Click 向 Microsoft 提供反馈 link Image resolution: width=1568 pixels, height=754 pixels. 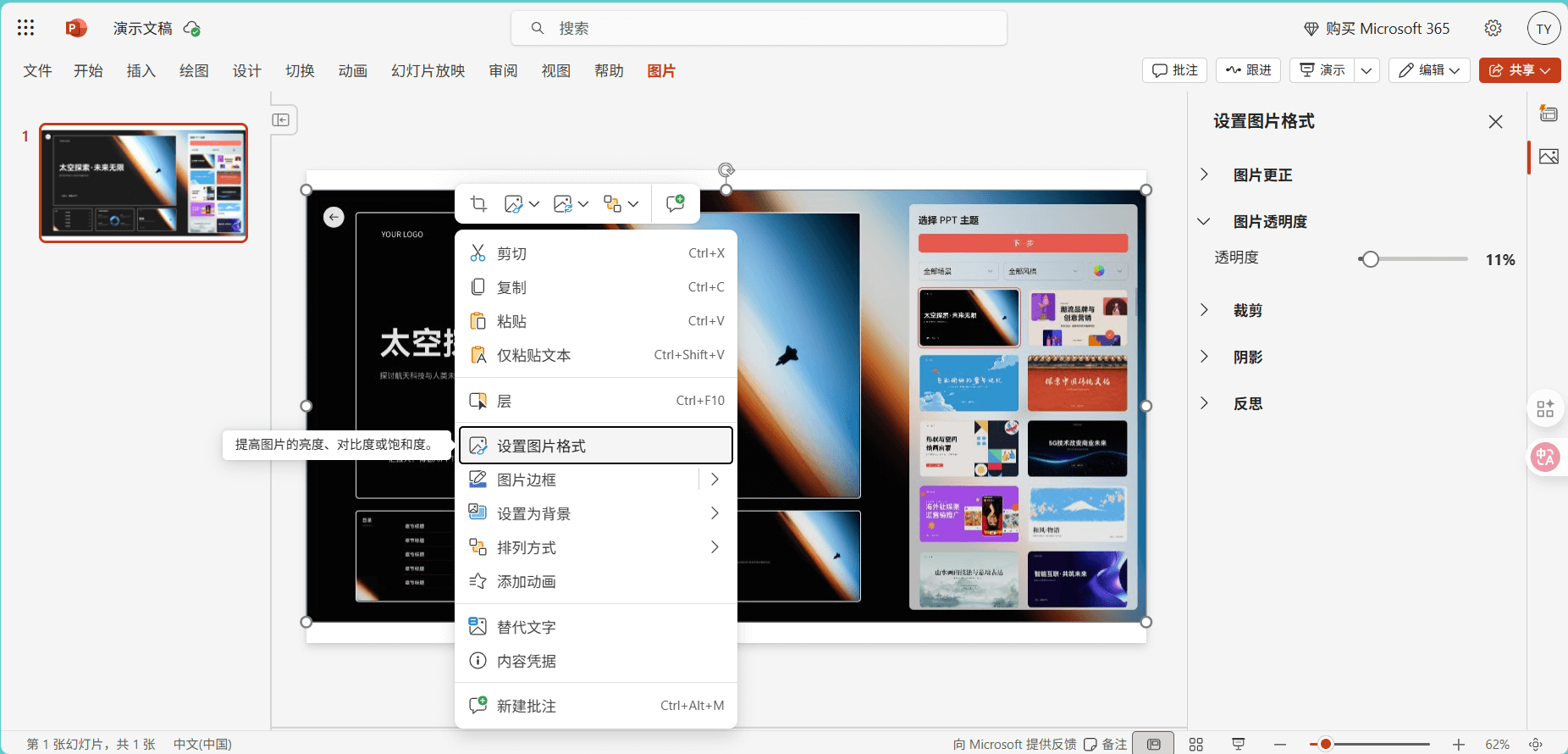[1015, 744]
